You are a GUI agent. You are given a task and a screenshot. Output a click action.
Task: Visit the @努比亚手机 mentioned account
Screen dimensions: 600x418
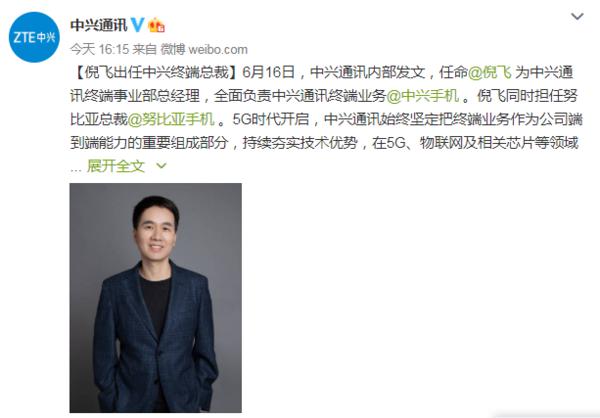click(x=171, y=119)
